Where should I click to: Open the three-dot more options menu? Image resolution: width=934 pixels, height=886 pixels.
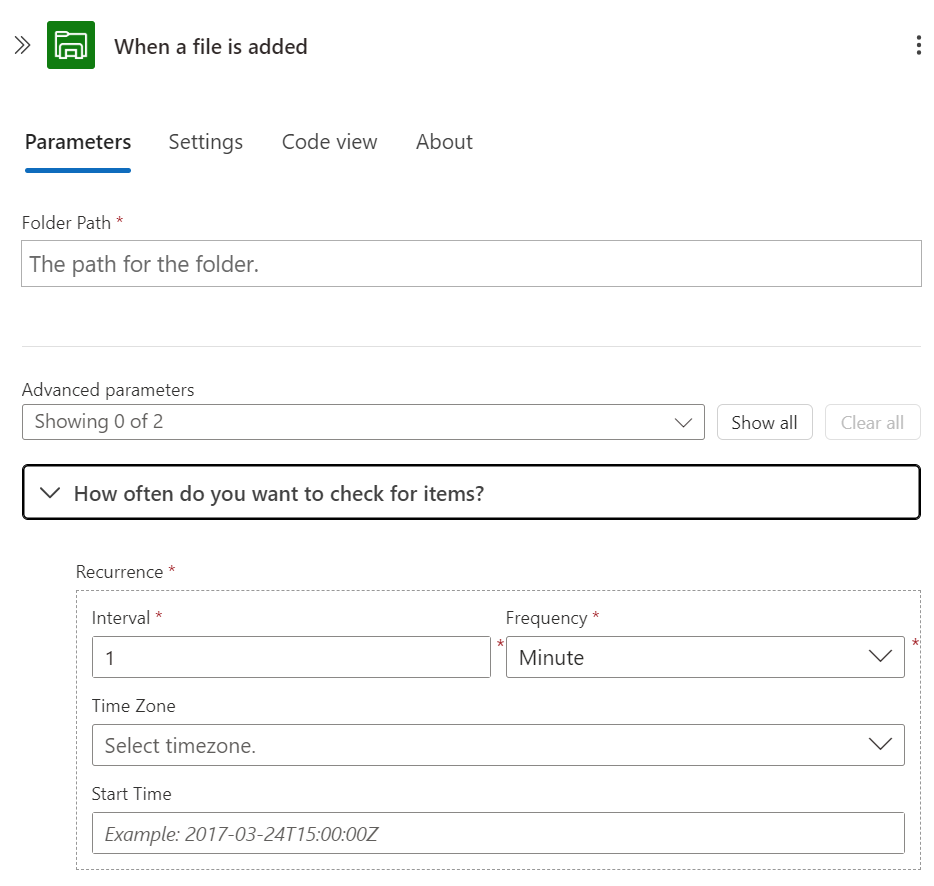918,46
